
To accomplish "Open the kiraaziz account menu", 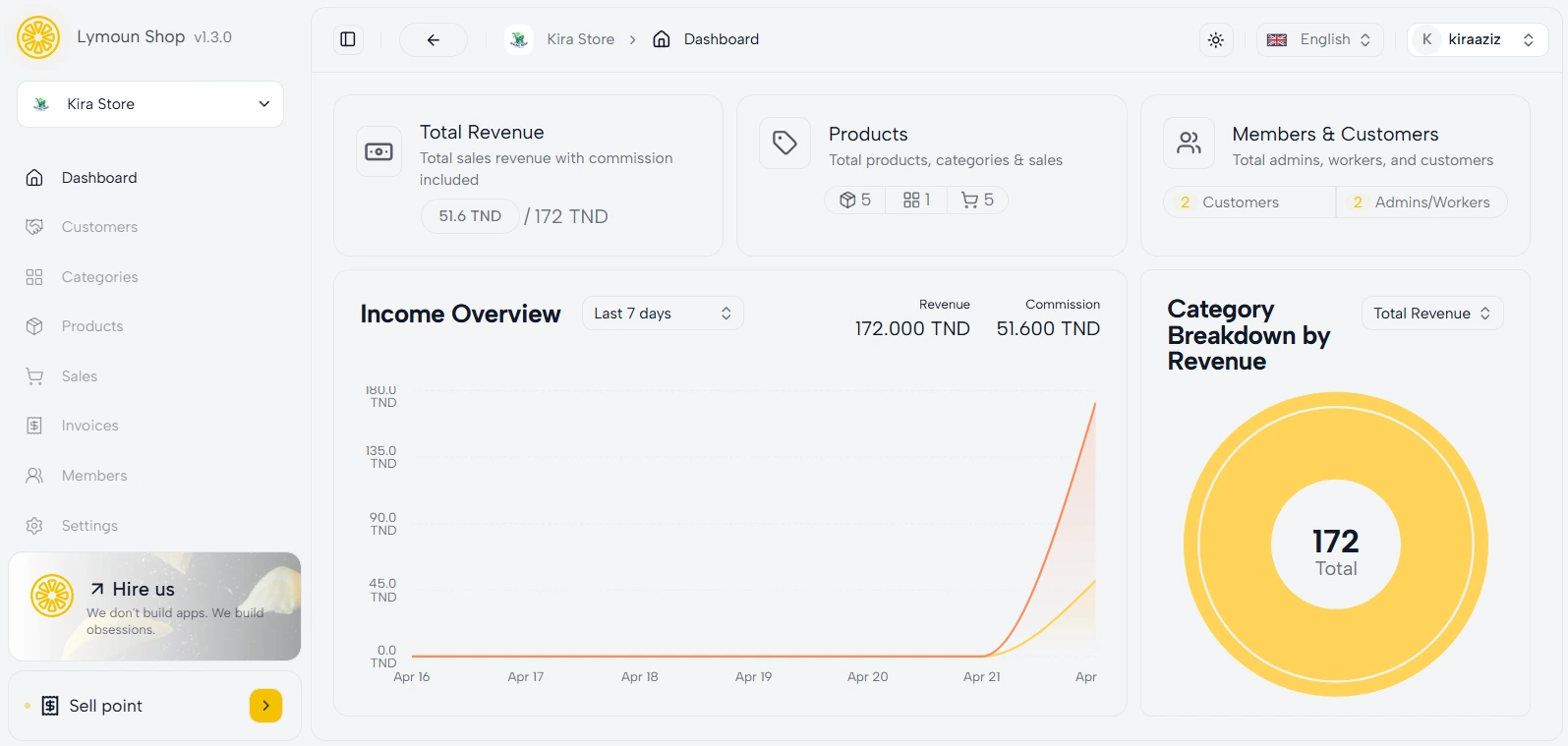I will (1477, 39).
